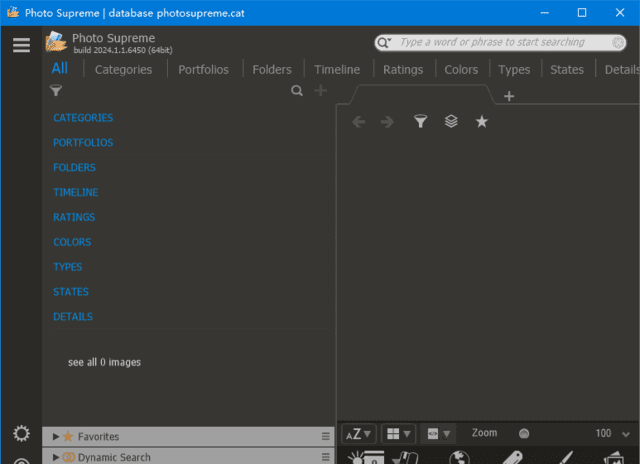Switch to the Folders tab
The width and height of the screenshot is (640, 464).
pyautogui.click(x=272, y=69)
